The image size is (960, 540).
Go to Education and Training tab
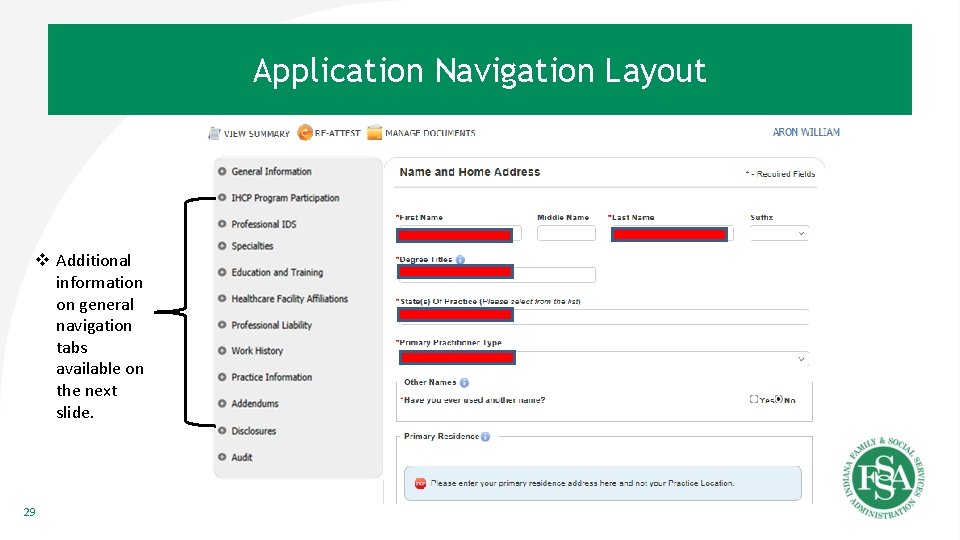coord(277,272)
